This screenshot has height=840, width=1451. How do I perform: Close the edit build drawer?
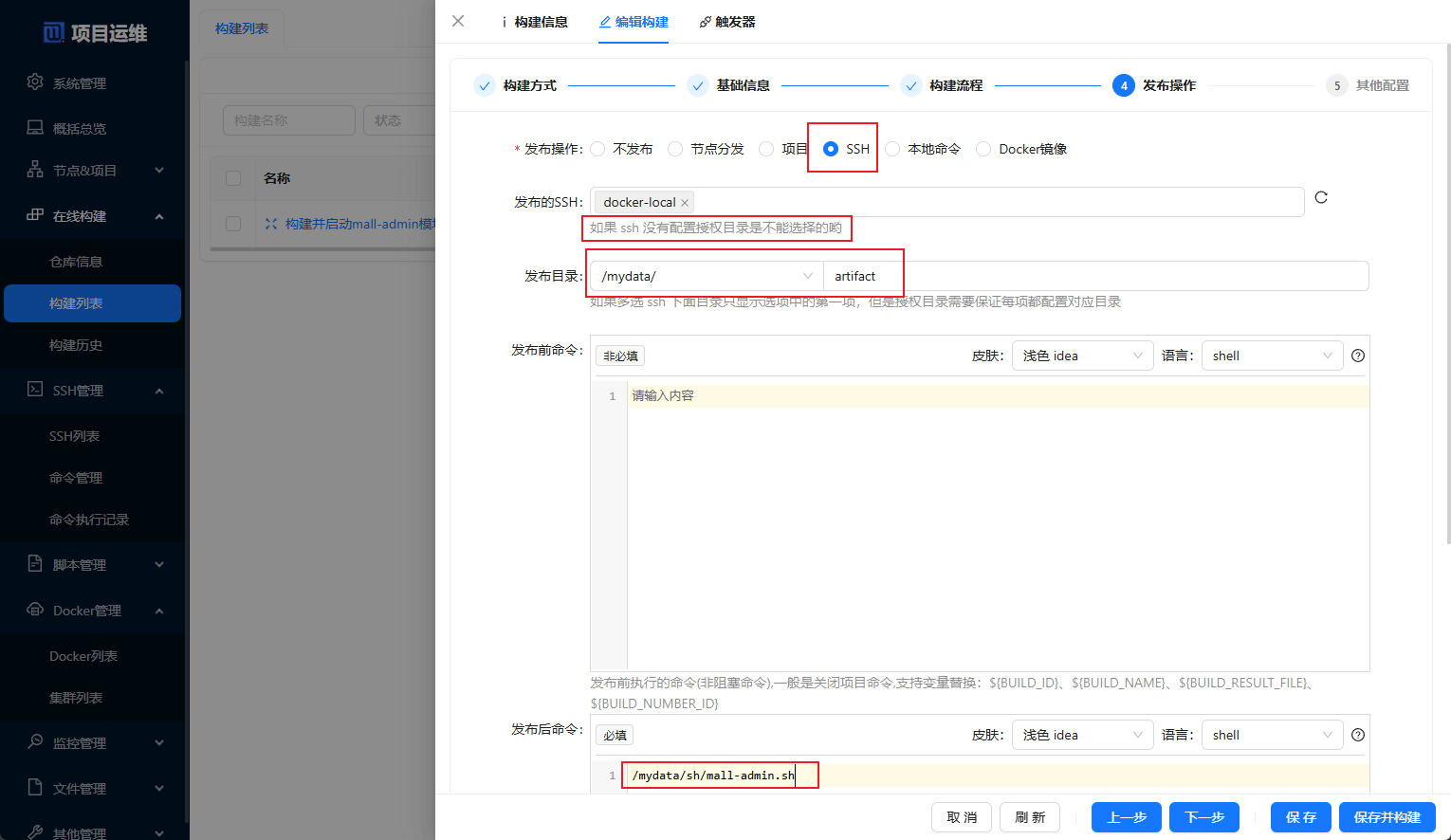tap(458, 21)
